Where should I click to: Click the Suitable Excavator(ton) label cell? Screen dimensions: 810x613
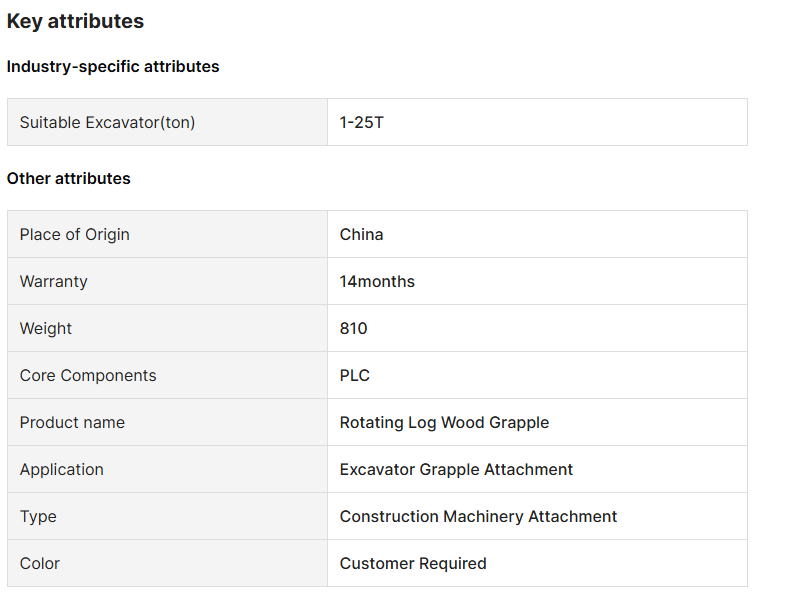click(x=107, y=123)
